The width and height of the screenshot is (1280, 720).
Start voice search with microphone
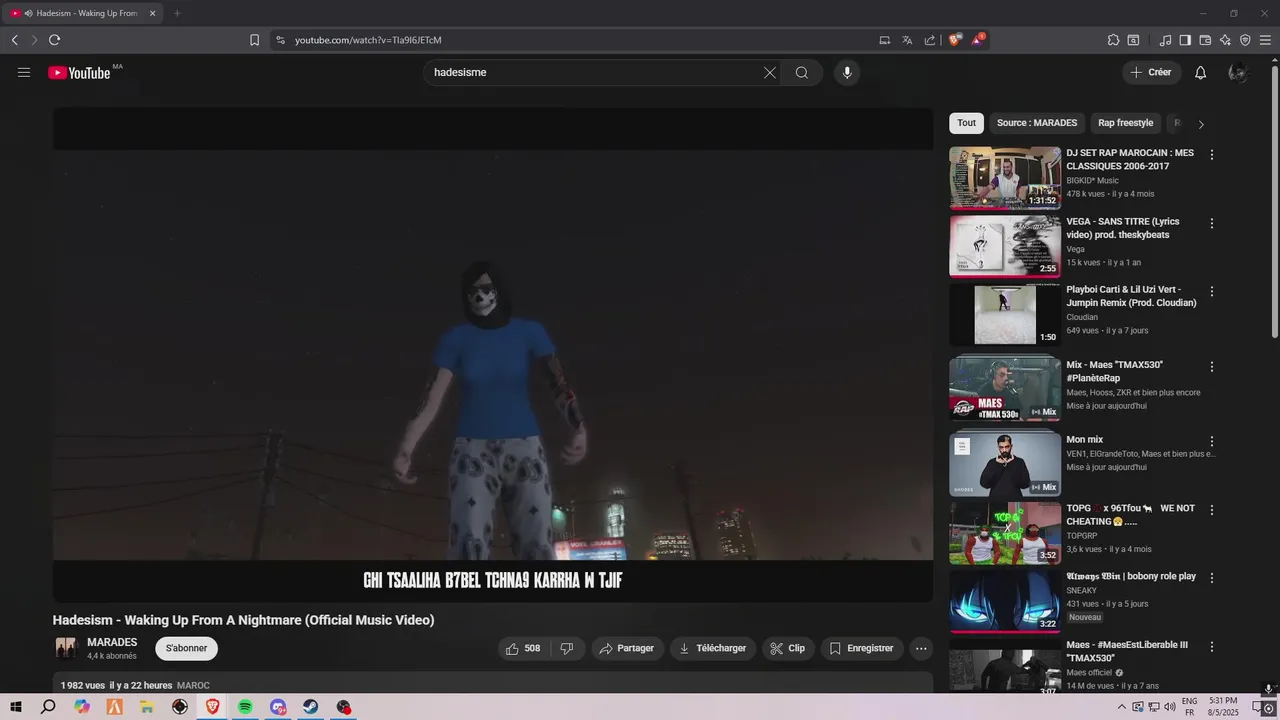pos(847,72)
